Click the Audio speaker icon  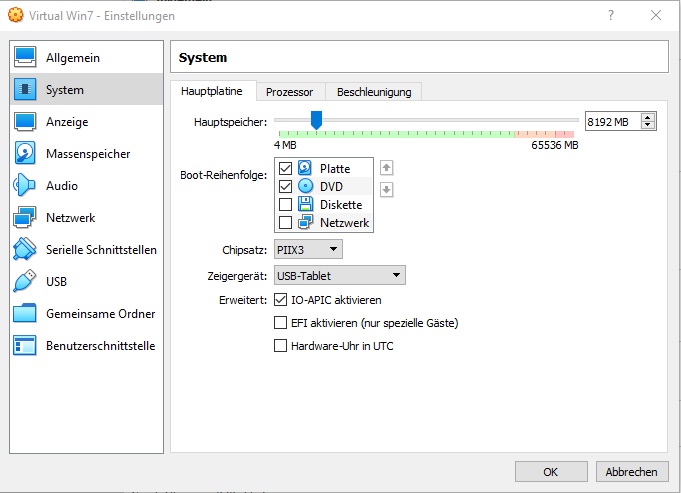(24, 185)
